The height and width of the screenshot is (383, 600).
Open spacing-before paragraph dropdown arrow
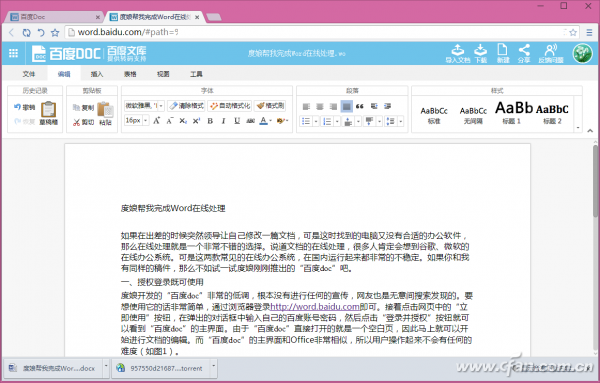tap(358, 121)
